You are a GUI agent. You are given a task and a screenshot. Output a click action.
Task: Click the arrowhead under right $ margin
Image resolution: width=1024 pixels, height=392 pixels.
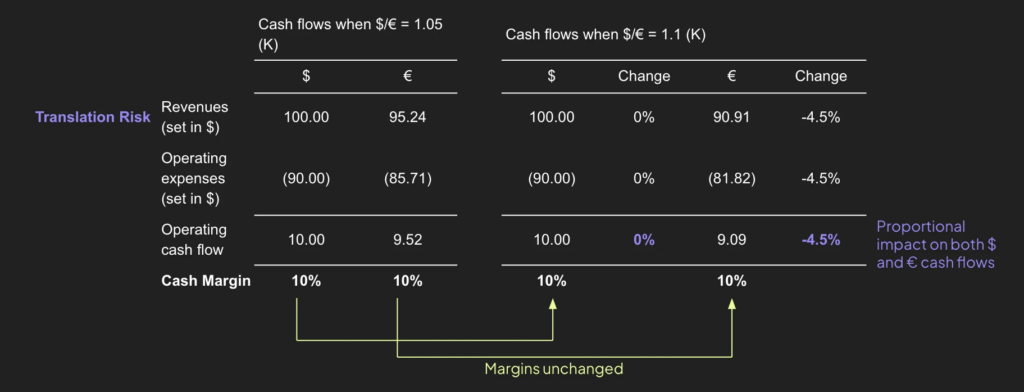coord(552,303)
